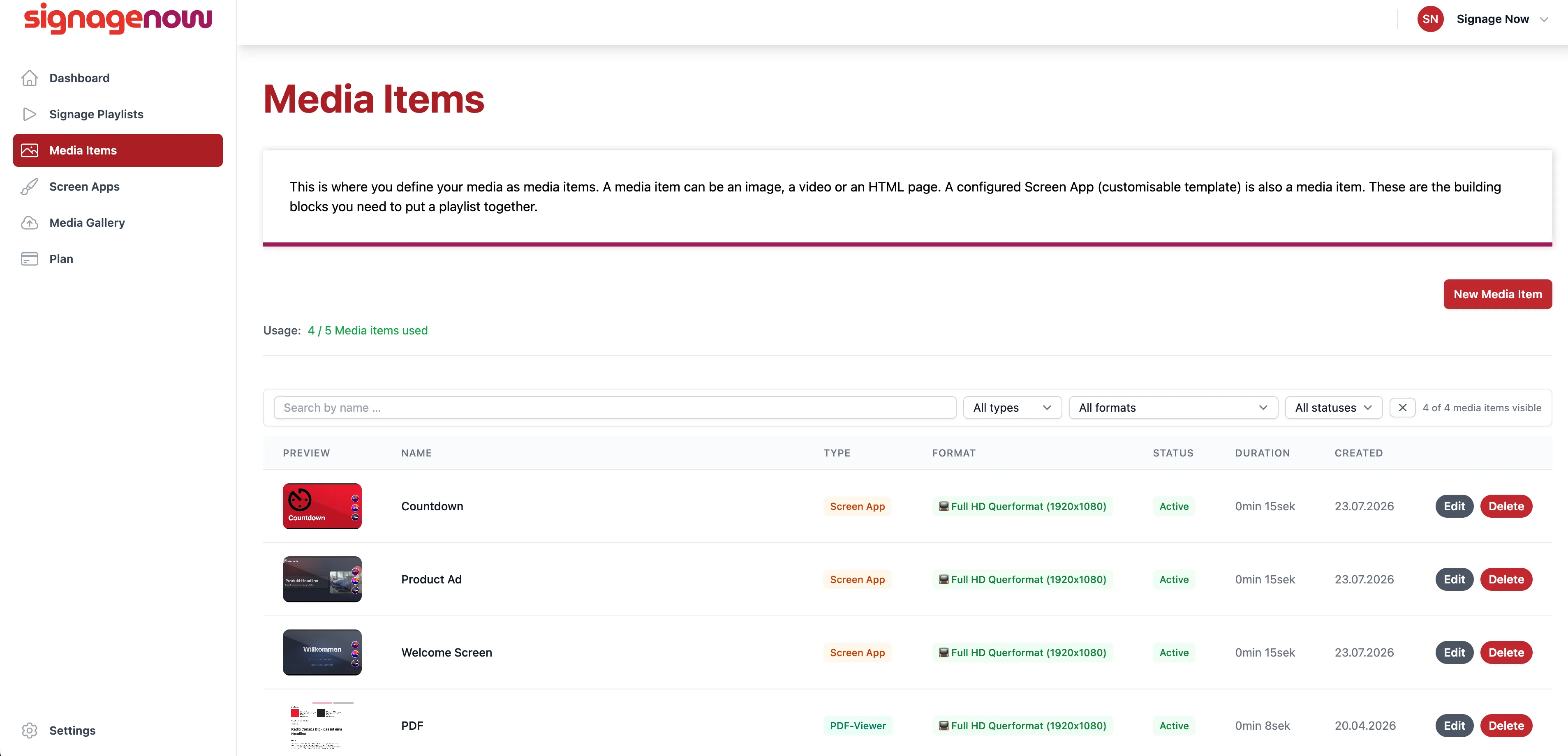Viewport: 1568px width, 756px height.
Task: Navigate to Media Gallery
Action: [118, 223]
